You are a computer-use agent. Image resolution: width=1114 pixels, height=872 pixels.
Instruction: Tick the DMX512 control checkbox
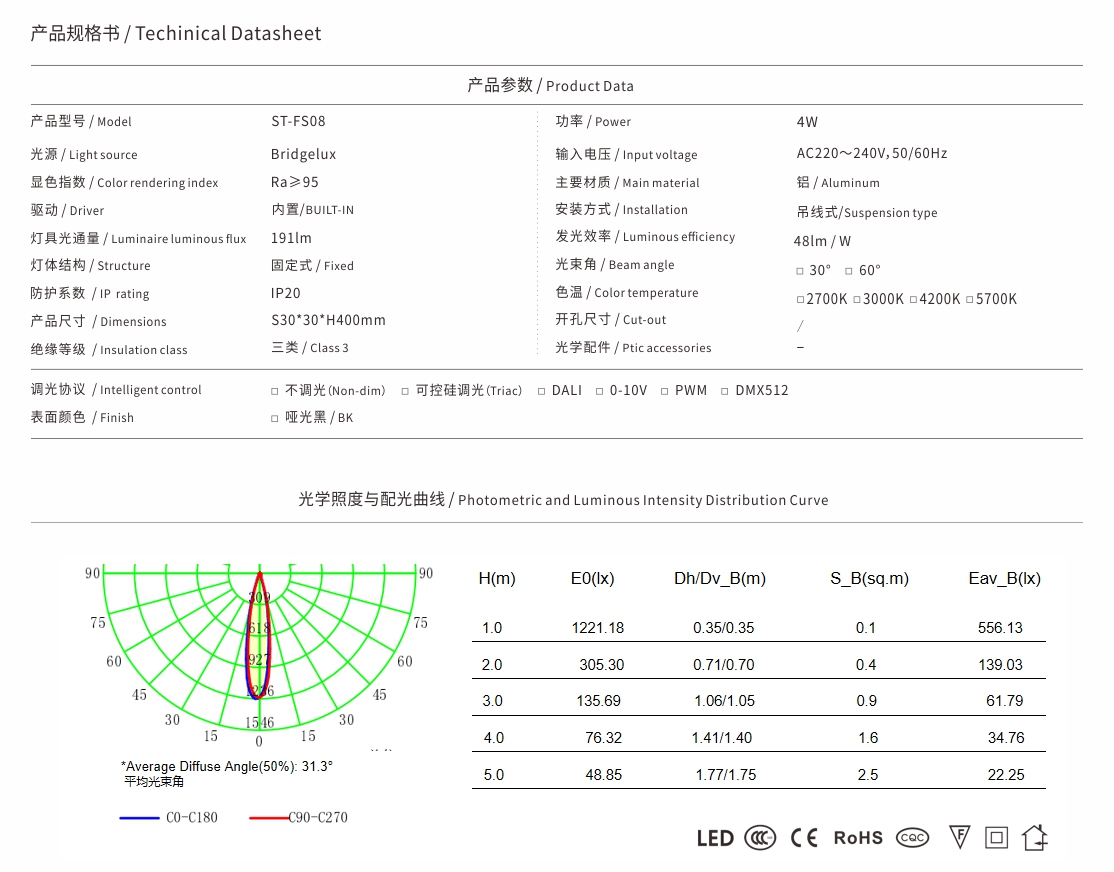725,392
